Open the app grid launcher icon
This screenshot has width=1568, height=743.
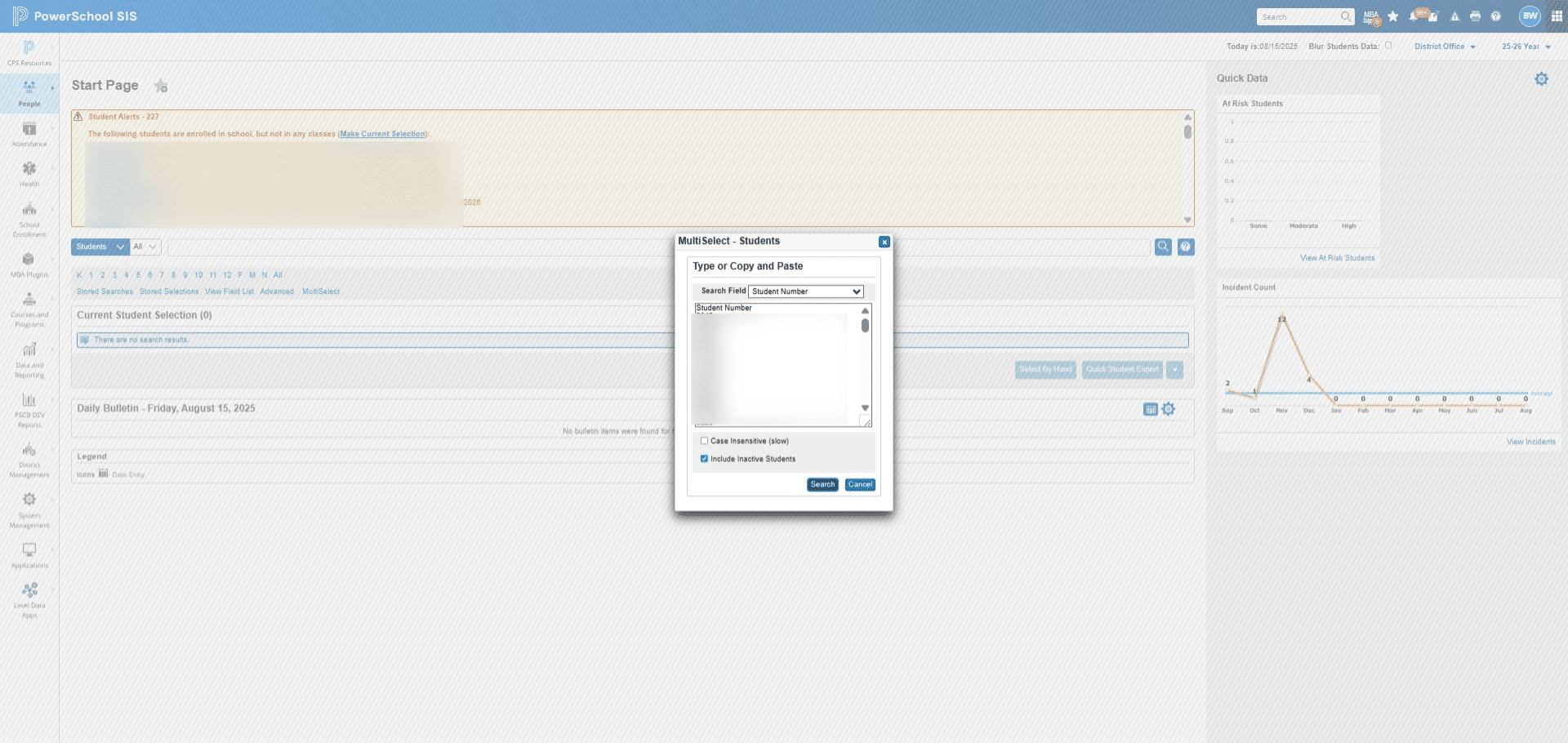pos(1557,16)
